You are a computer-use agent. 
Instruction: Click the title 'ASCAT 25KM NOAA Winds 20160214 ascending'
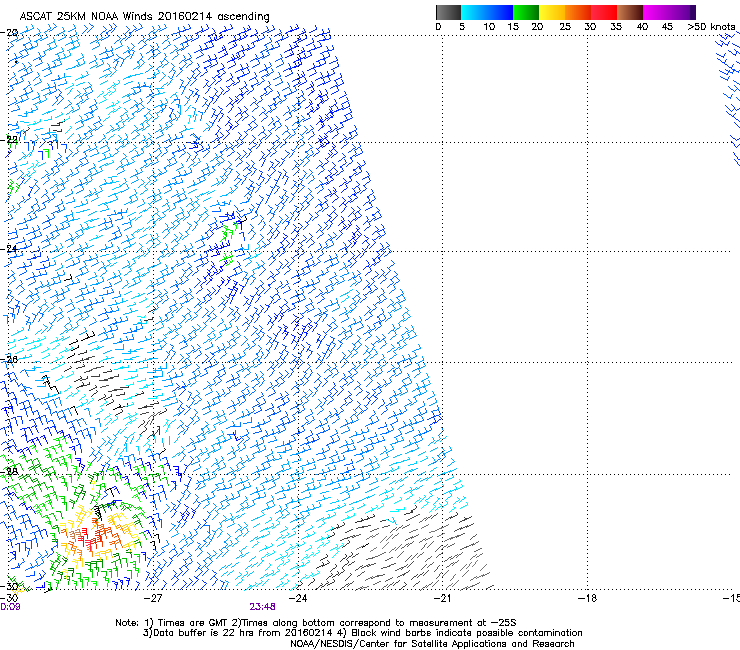coord(144,16)
